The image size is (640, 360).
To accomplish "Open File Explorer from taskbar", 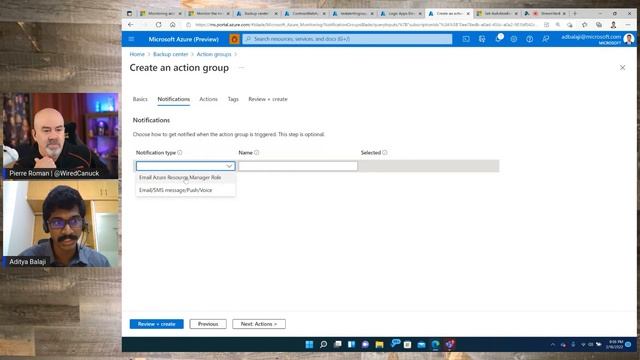I will pos(379,344).
